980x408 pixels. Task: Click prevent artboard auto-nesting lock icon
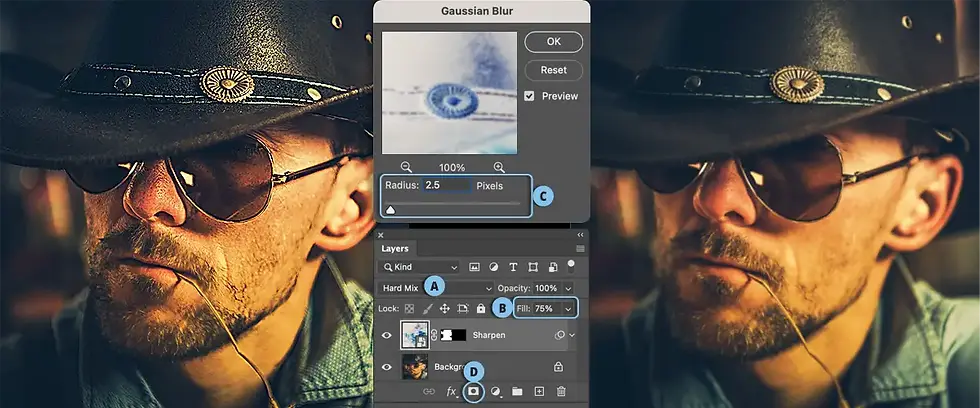tap(462, 308)
